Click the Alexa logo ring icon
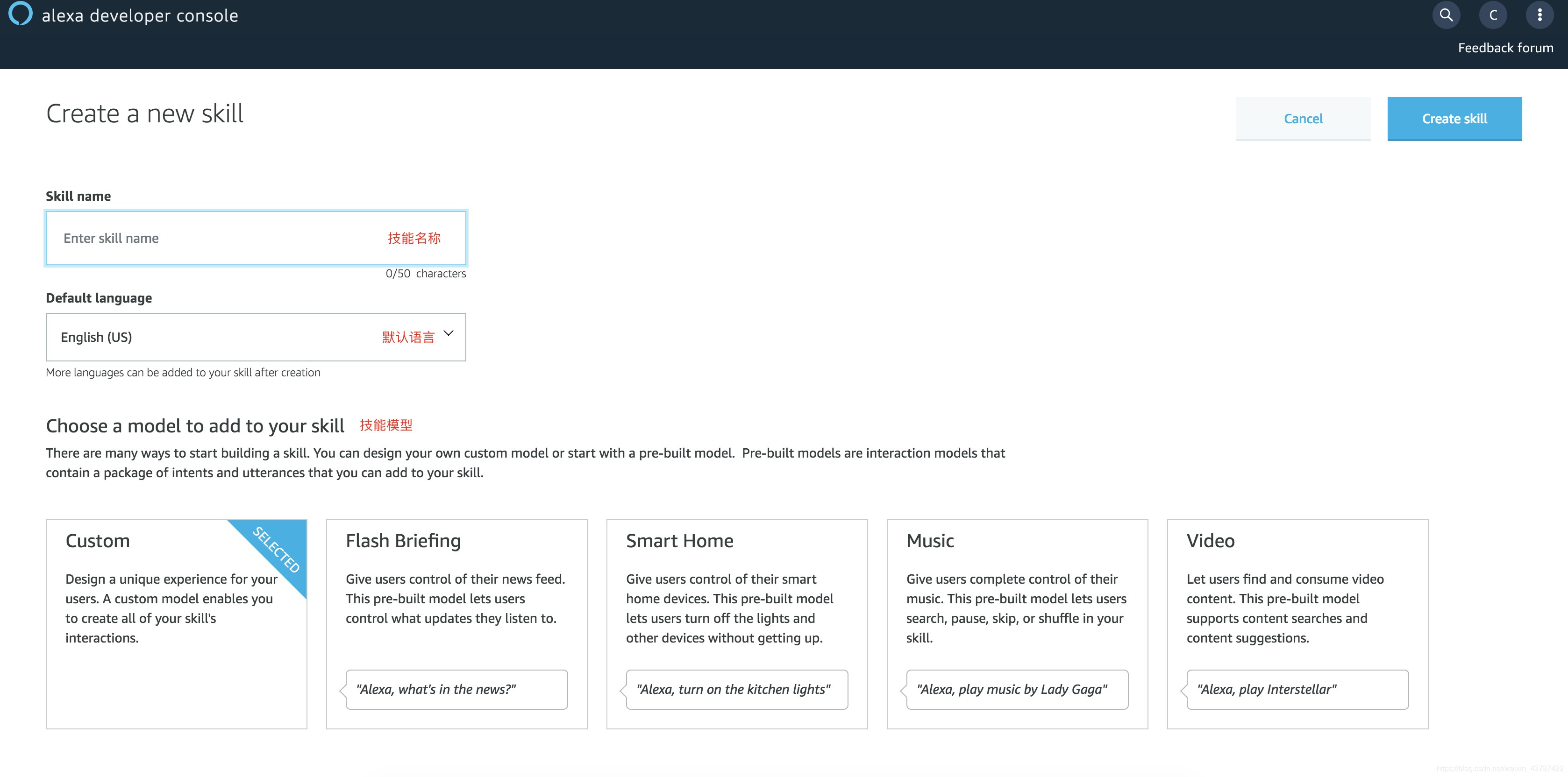Viewport: 1568px width, 777px height. pyautogui.click(x=20, y=14)
